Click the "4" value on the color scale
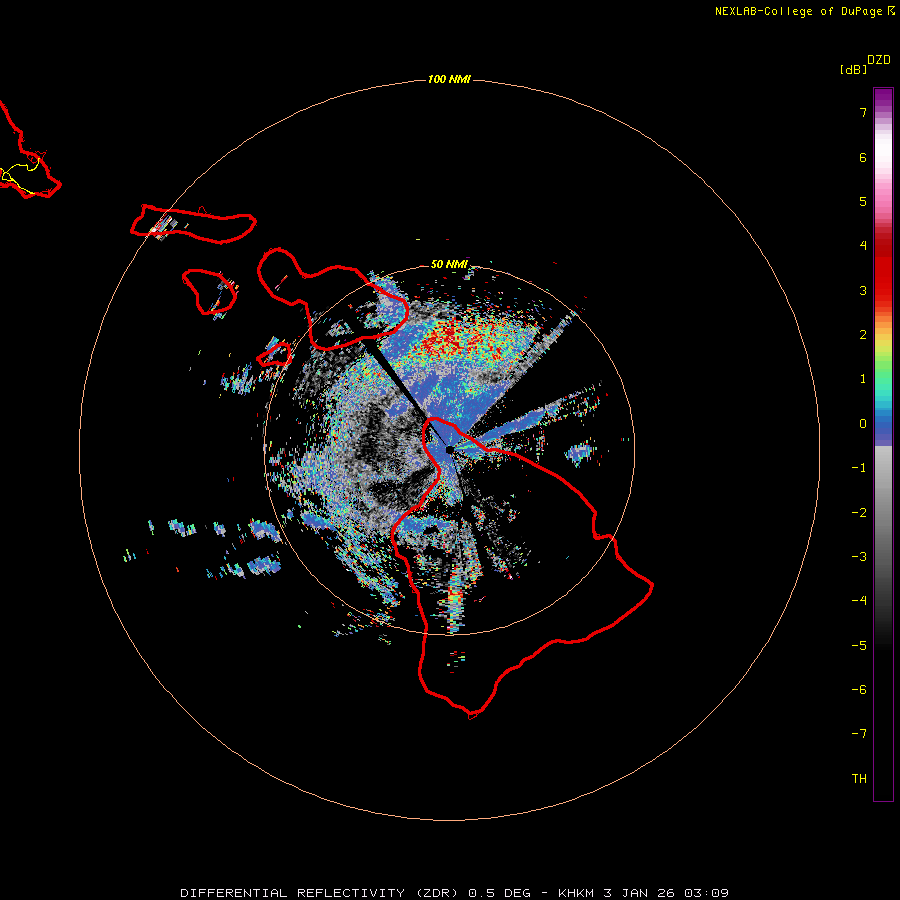900x900 pixels. [x=863, y=245]
